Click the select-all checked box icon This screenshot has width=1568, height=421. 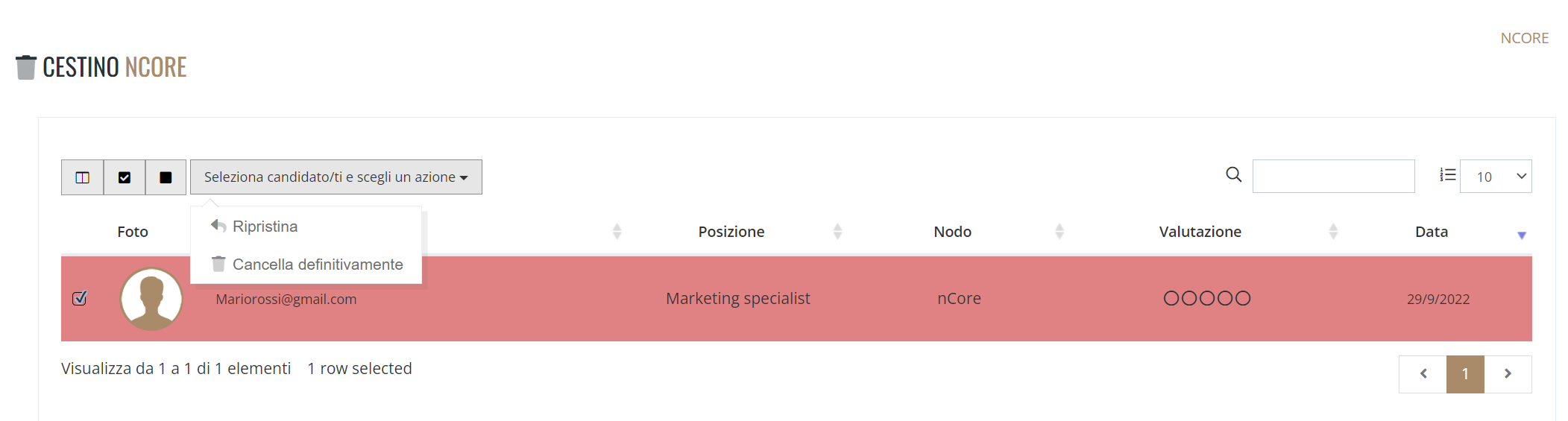125,177
